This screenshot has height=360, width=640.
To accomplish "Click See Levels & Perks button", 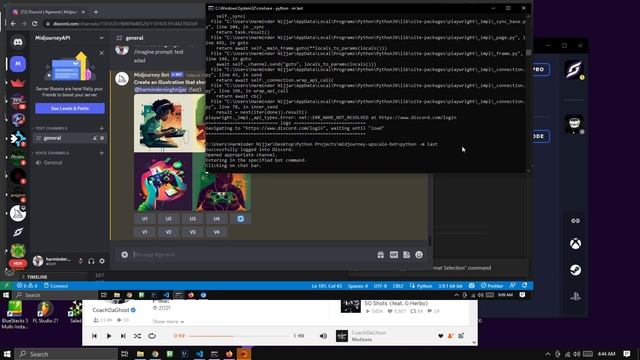I will coord(70,108).
